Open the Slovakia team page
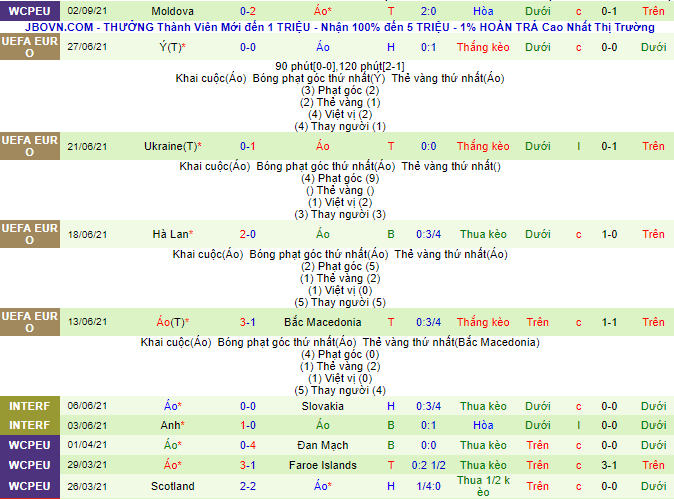 (x=322, y=406)
